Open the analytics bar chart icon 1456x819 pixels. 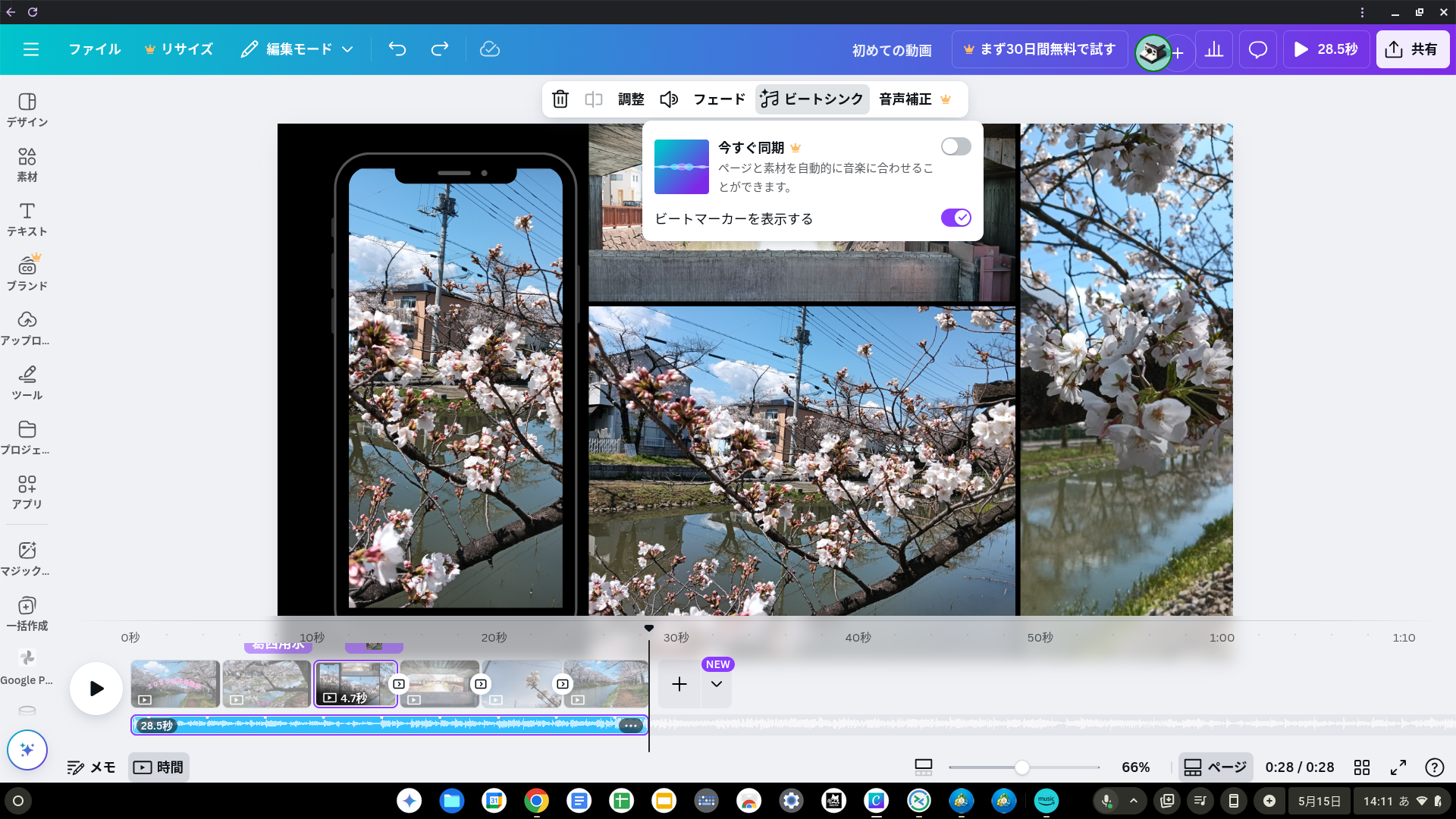coord(1214,49)
